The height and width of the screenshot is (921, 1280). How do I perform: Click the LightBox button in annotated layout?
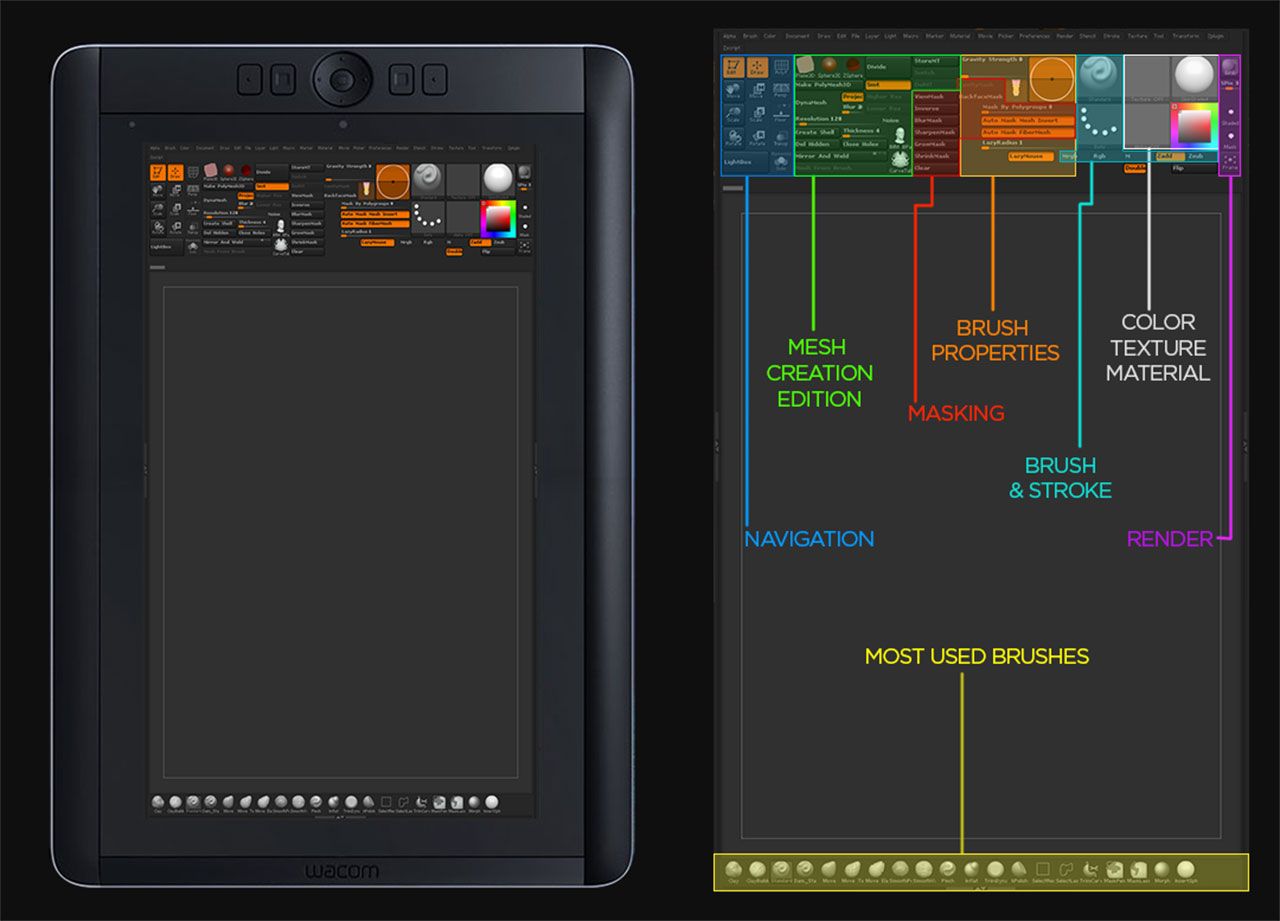(x=746, y=162)
